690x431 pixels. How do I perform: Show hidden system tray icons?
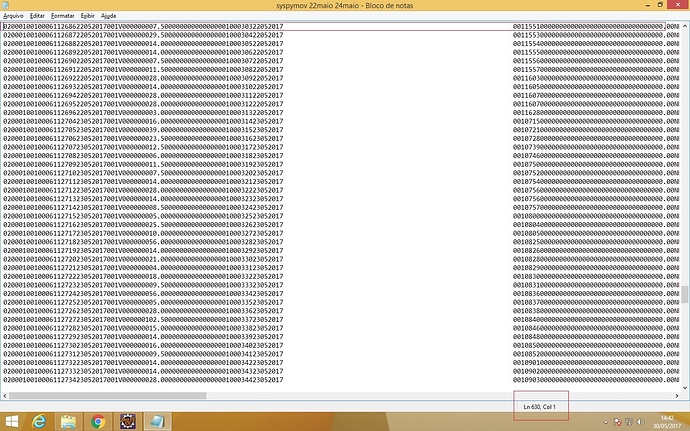click(x=606, y=422)
